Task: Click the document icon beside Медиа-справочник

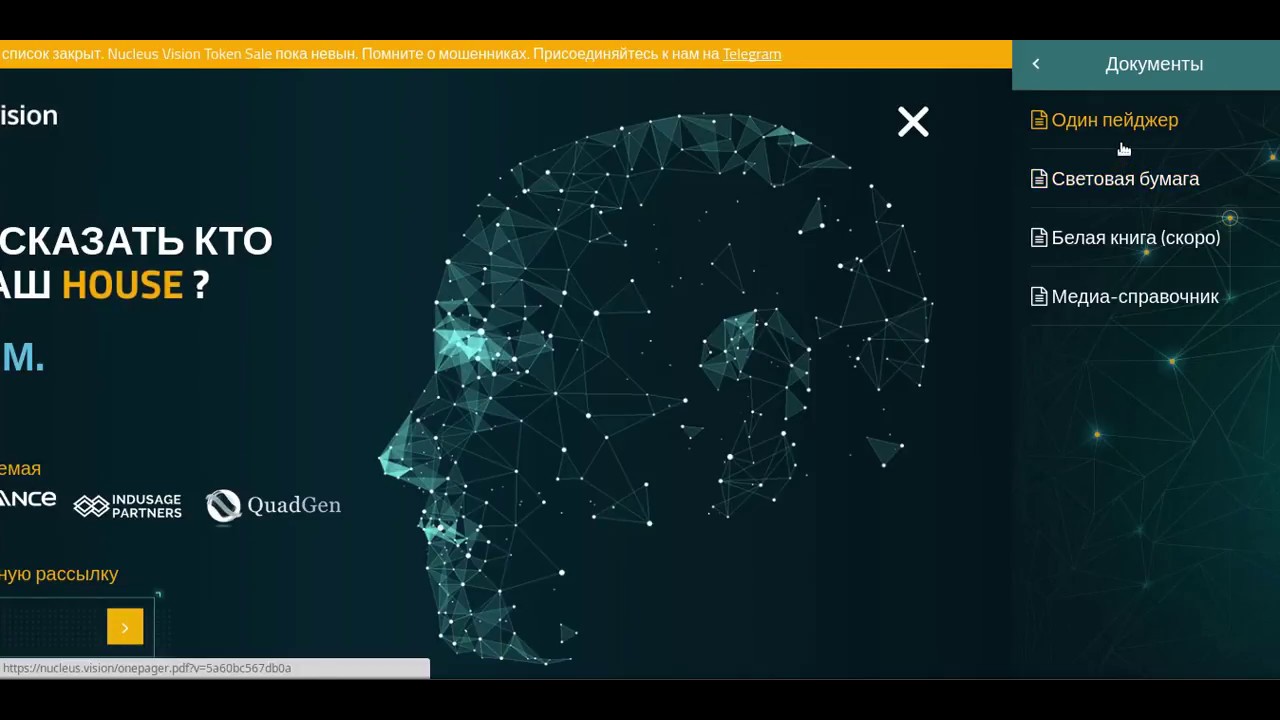Action: click(x=1039, y=297)
